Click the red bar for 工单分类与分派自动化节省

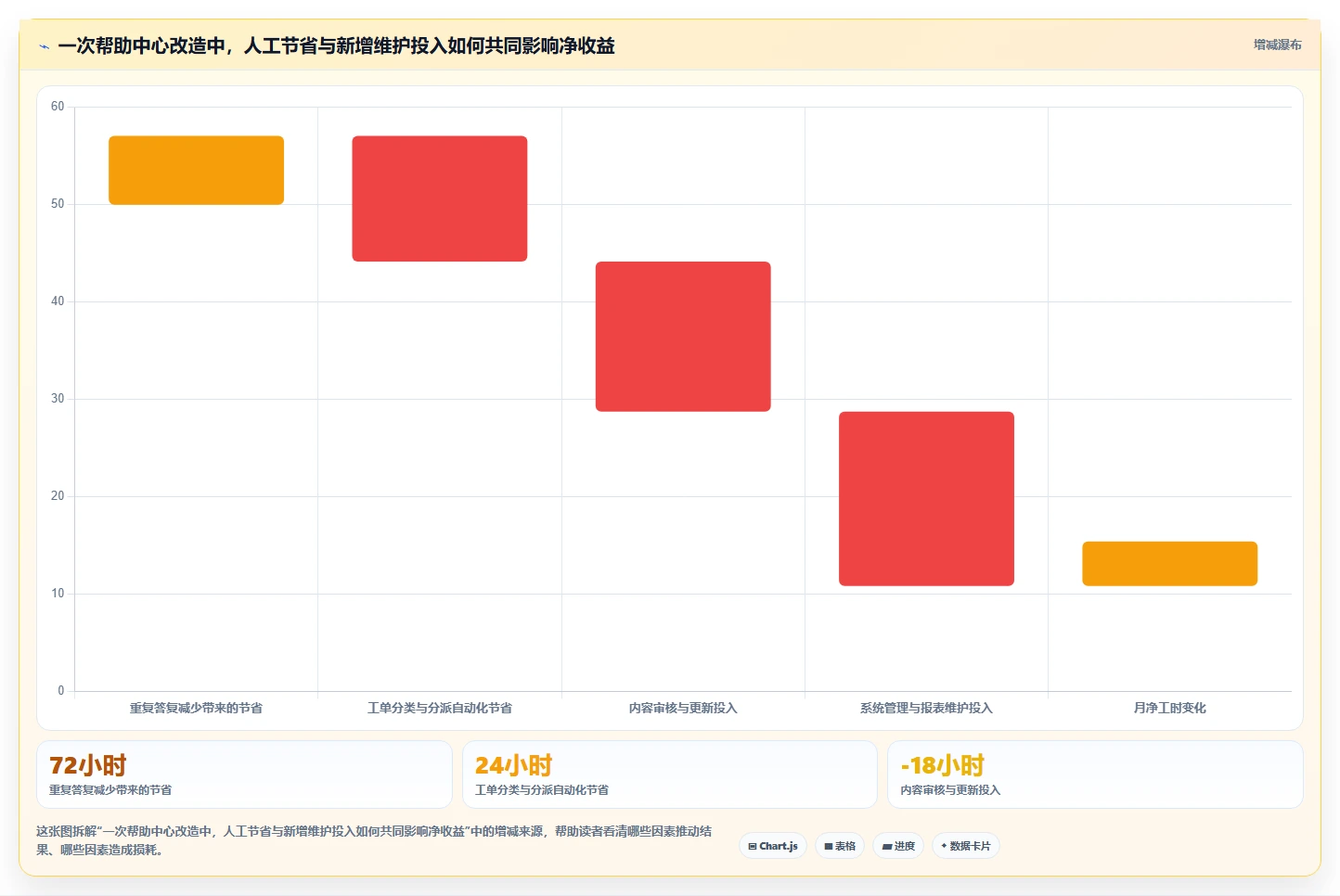click(x=440, y=198)
